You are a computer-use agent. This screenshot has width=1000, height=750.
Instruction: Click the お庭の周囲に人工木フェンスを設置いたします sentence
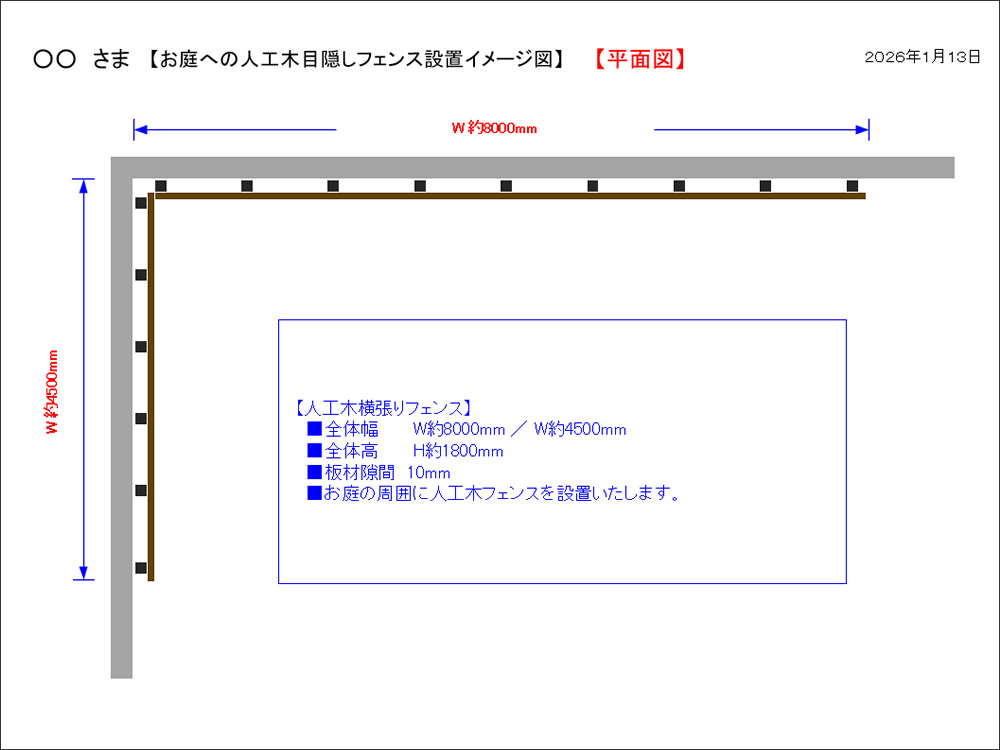tap(494, 494)
